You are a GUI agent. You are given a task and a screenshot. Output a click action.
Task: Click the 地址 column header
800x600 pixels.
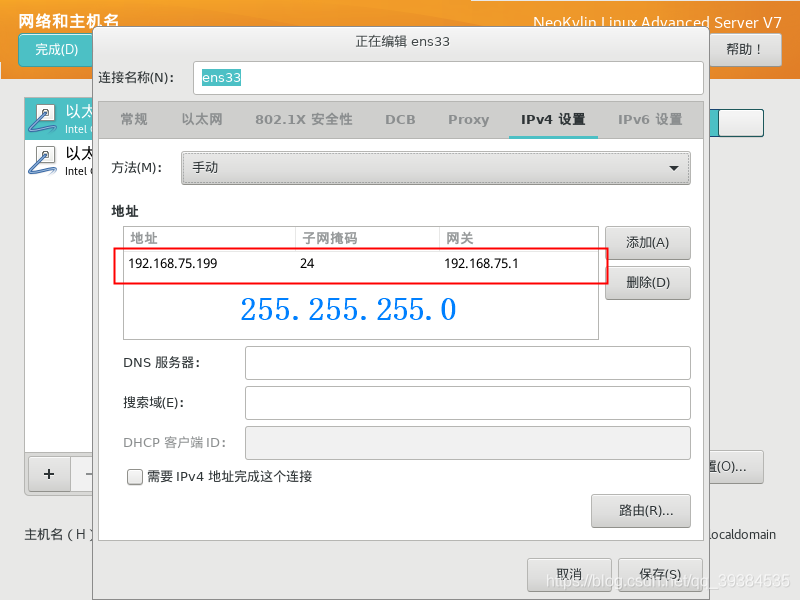pyautogui.click(x=209, y=238)
